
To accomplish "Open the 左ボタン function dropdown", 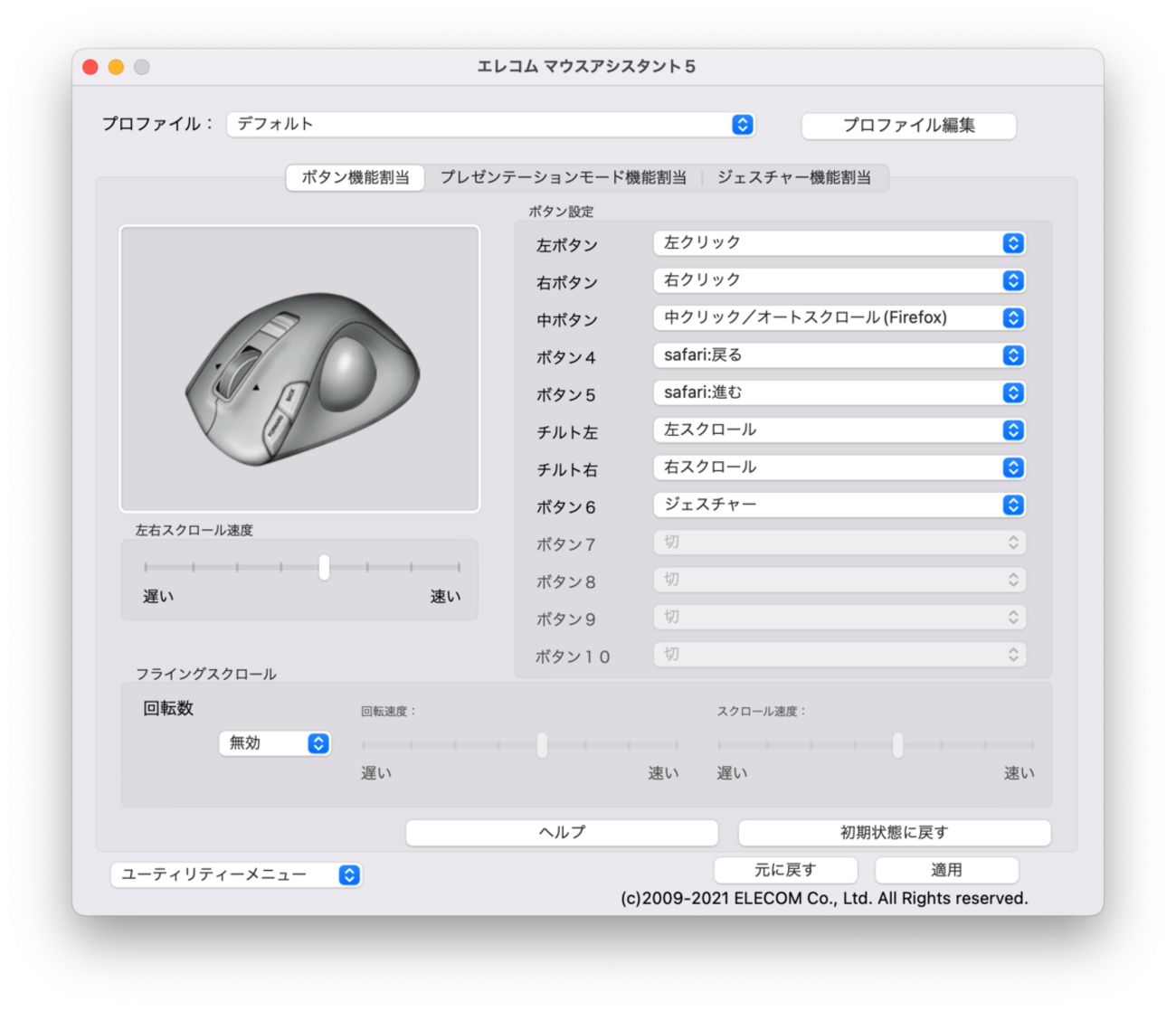I will pyautogui.click(x=839, y=243).
